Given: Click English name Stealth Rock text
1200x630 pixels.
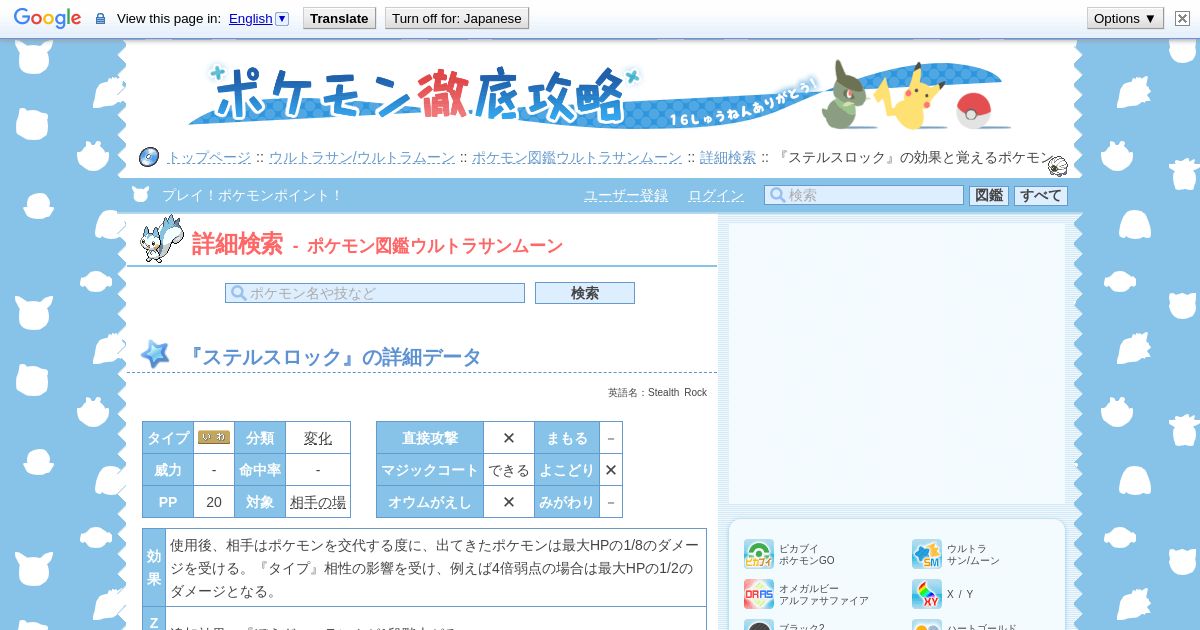Looking at the screenshot, I should click(677, 392).
